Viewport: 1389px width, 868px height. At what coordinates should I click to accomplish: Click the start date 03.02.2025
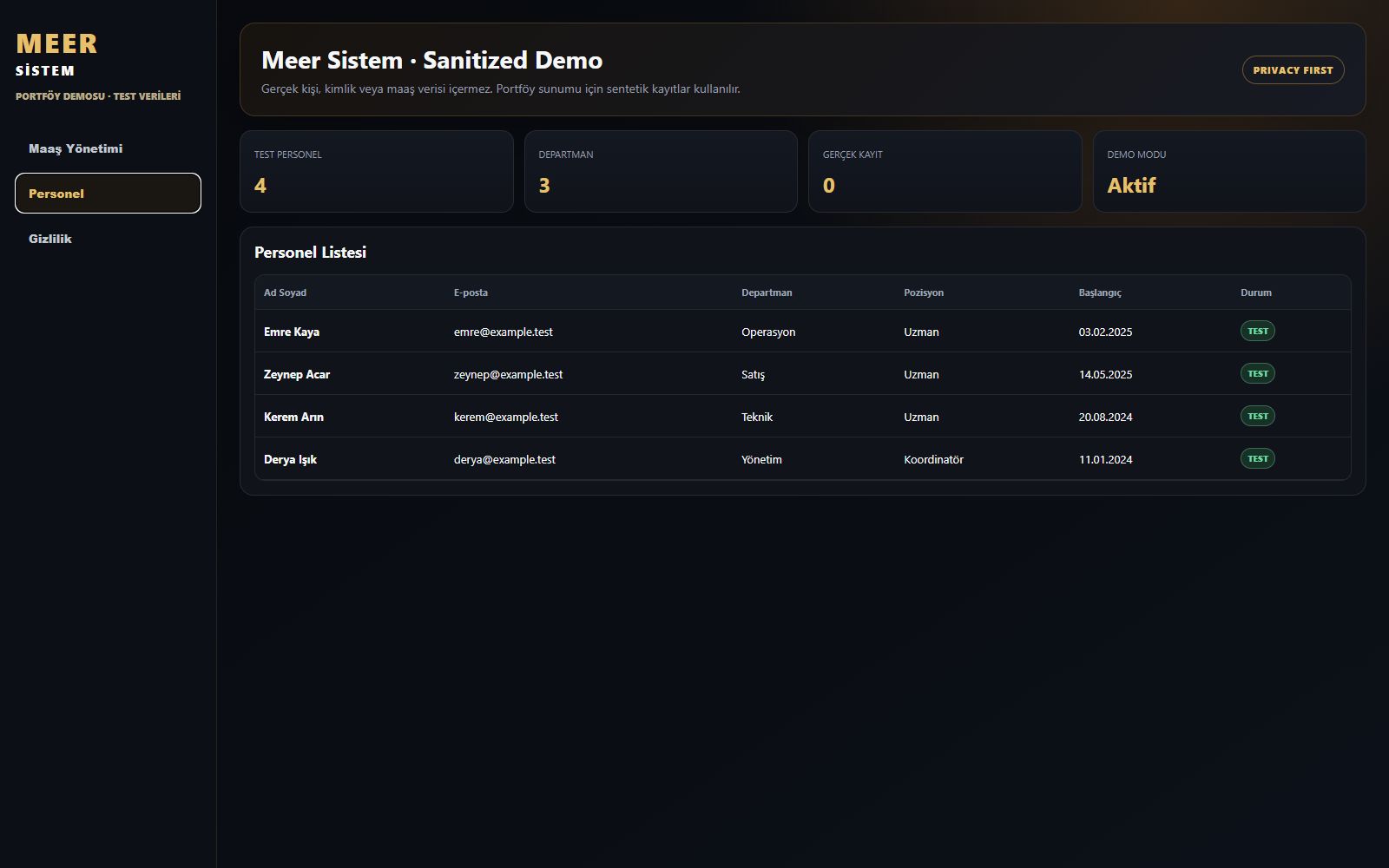(1105, 332)
